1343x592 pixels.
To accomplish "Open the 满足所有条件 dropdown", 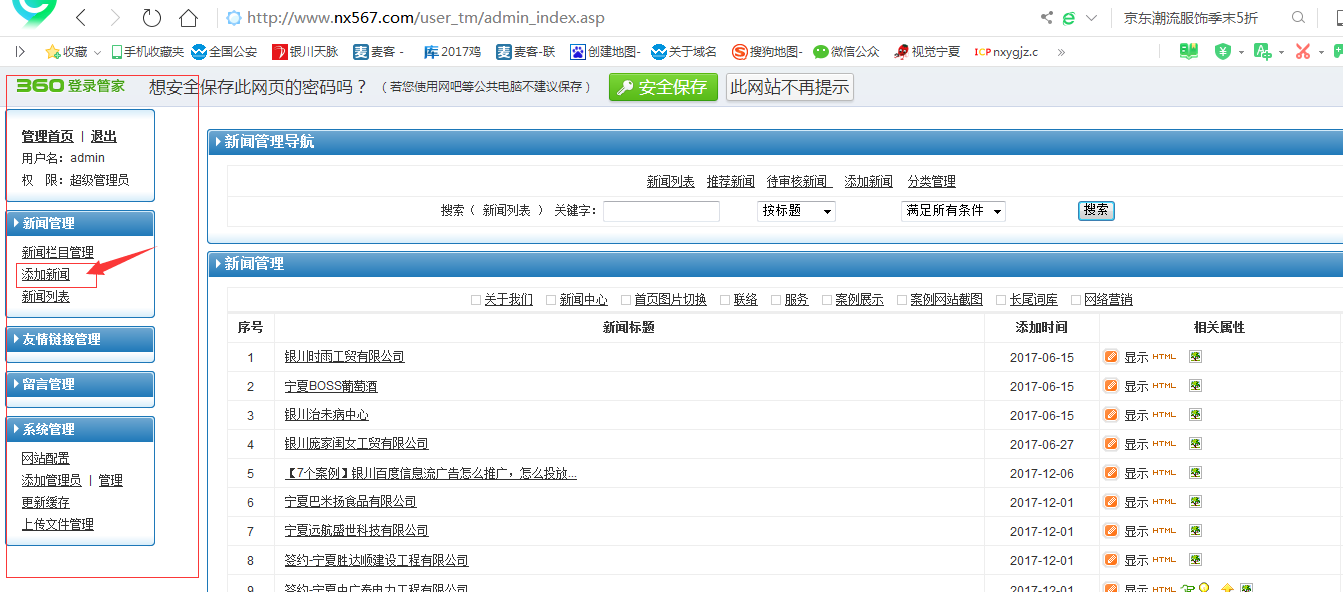I will 953,211.
